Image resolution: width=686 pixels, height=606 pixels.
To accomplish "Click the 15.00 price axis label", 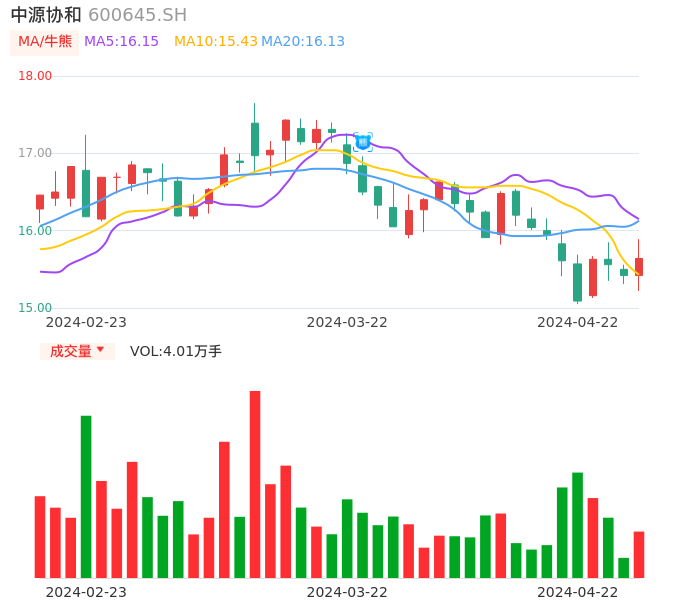I will (35, 308).
